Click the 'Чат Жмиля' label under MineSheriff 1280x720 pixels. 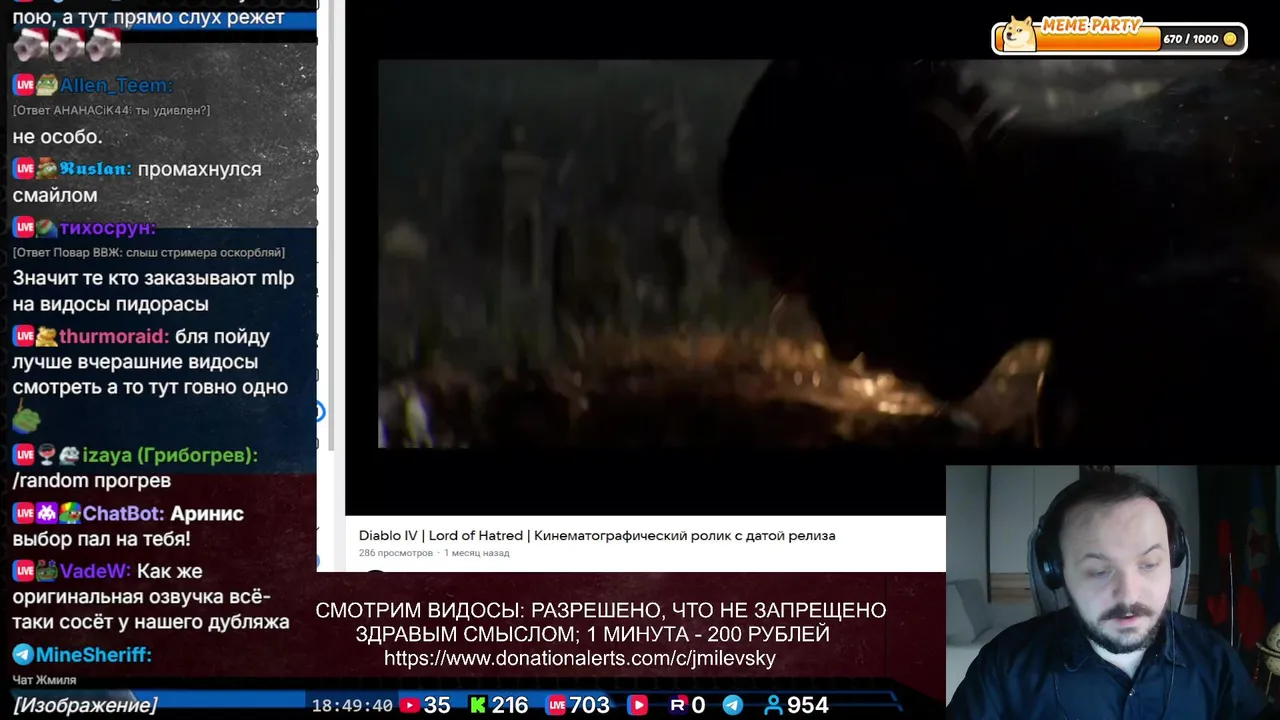[44, 680]
